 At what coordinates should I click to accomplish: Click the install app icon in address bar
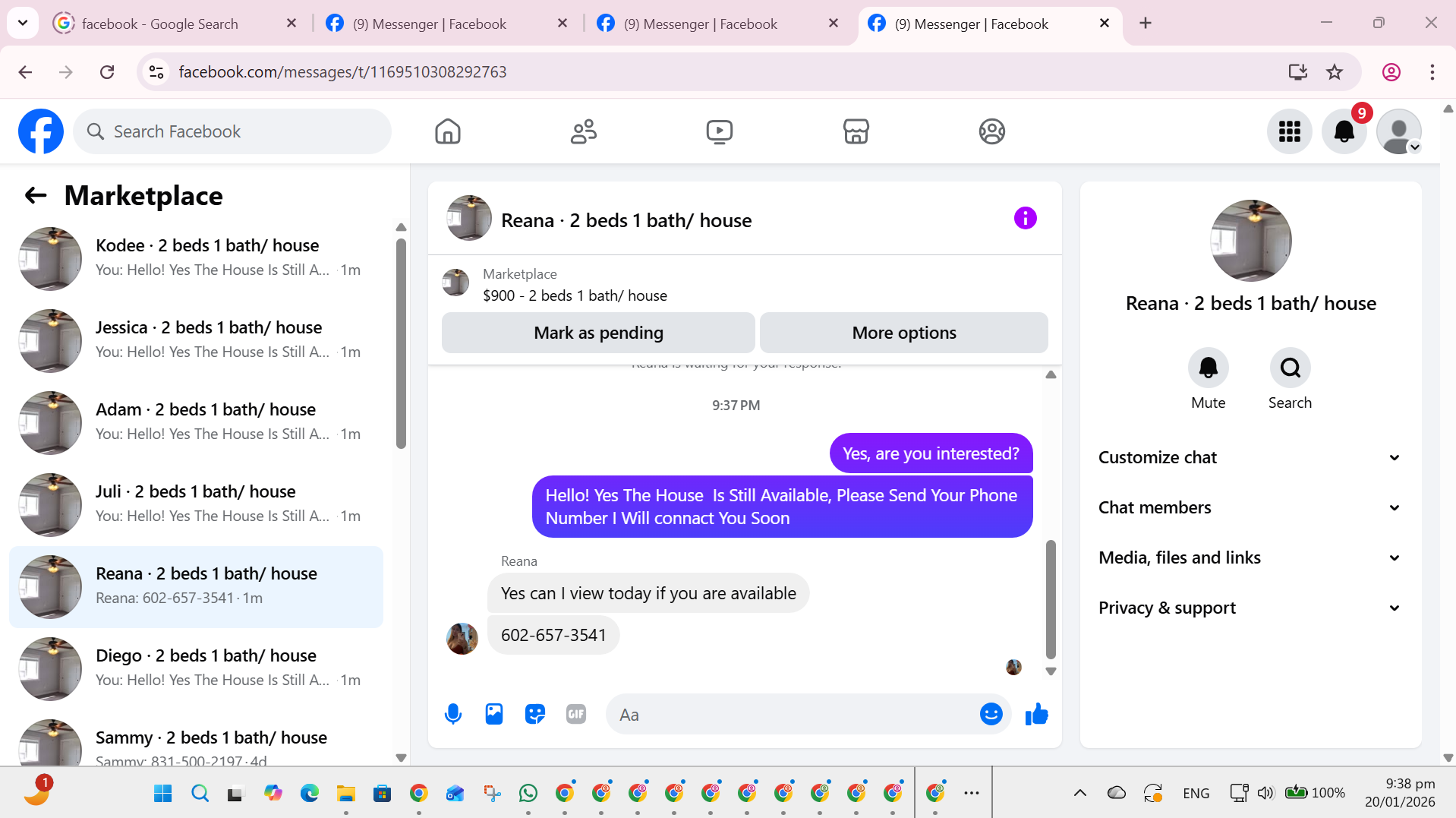pos(1297,72)
